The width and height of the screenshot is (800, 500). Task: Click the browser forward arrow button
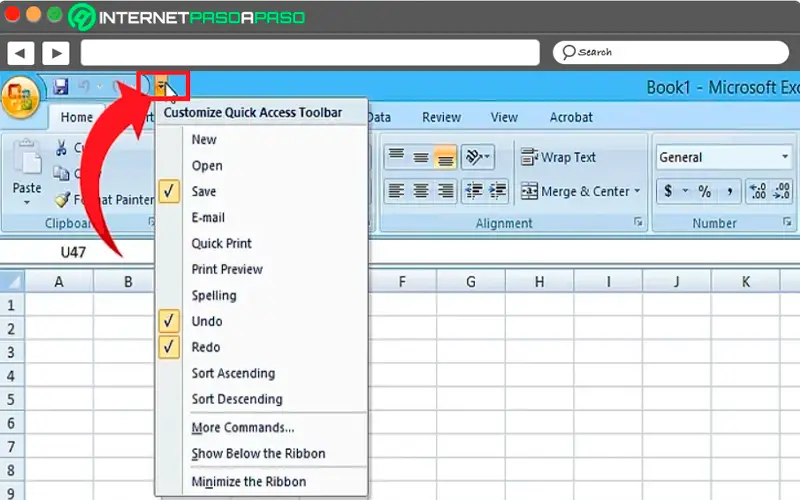click(56, 53)
